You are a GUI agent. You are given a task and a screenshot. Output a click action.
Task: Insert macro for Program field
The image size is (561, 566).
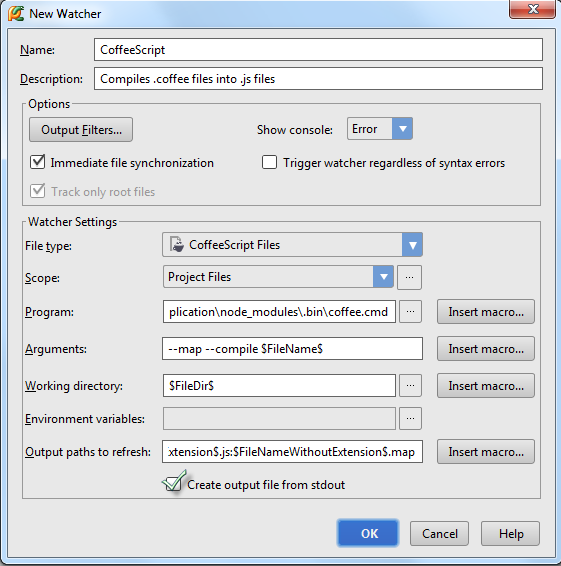tap(486, 312)
